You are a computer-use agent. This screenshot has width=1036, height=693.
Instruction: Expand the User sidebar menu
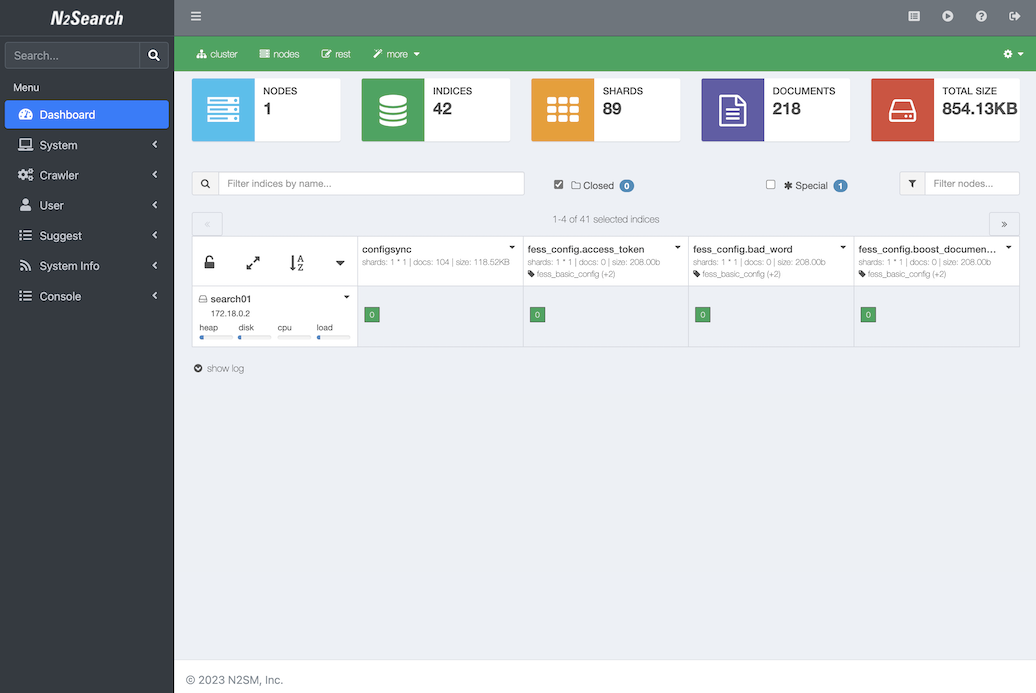click(x=87, y=205)
